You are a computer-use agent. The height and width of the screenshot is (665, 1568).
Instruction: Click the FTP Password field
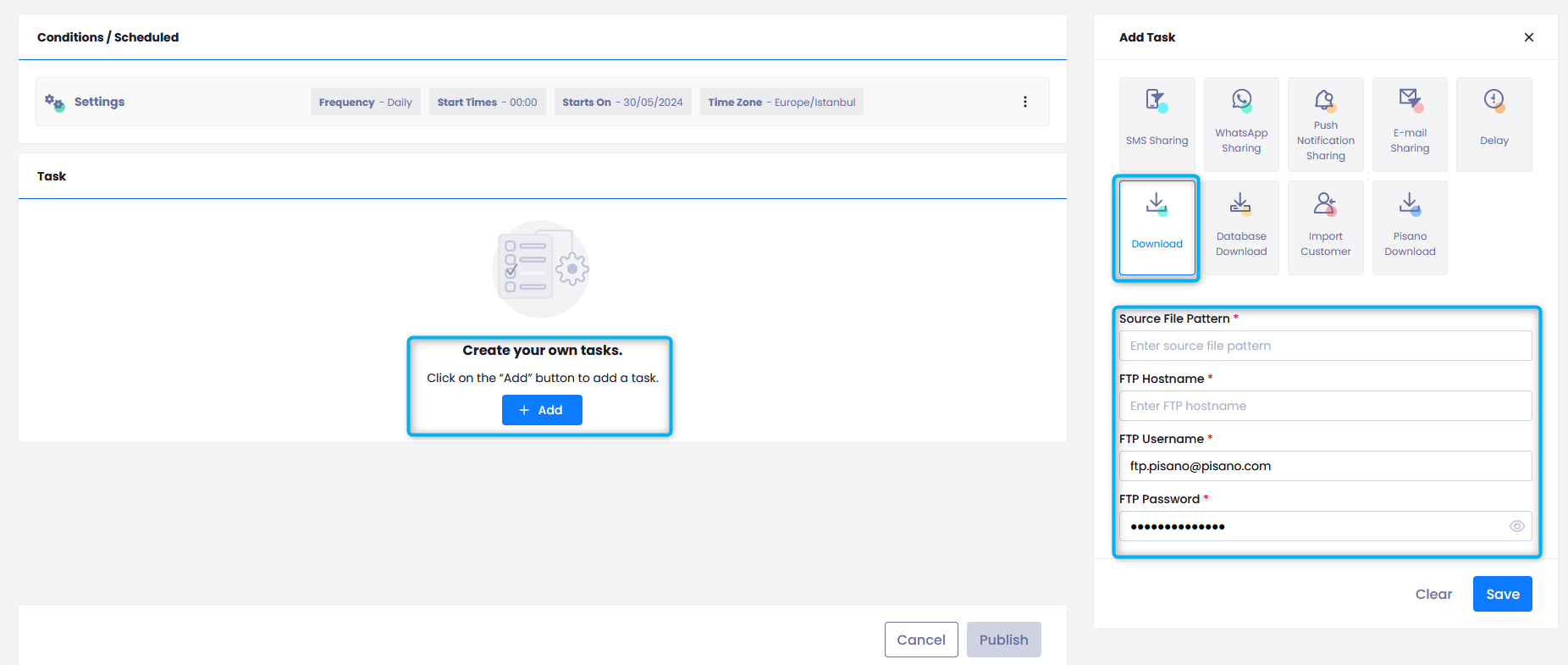pos(1325,526)
